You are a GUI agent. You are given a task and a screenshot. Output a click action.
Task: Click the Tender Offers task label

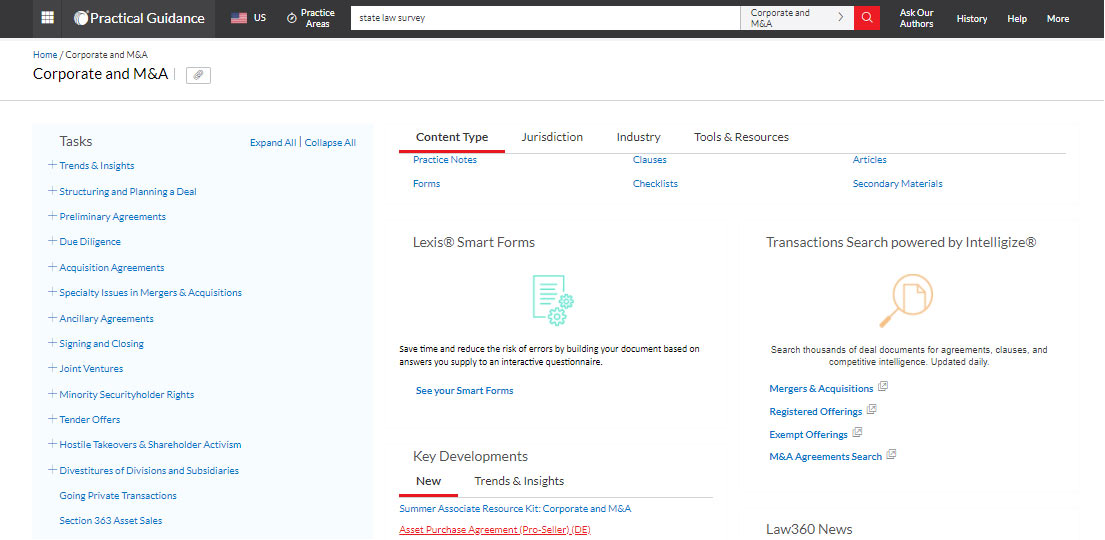click(89, 419)
